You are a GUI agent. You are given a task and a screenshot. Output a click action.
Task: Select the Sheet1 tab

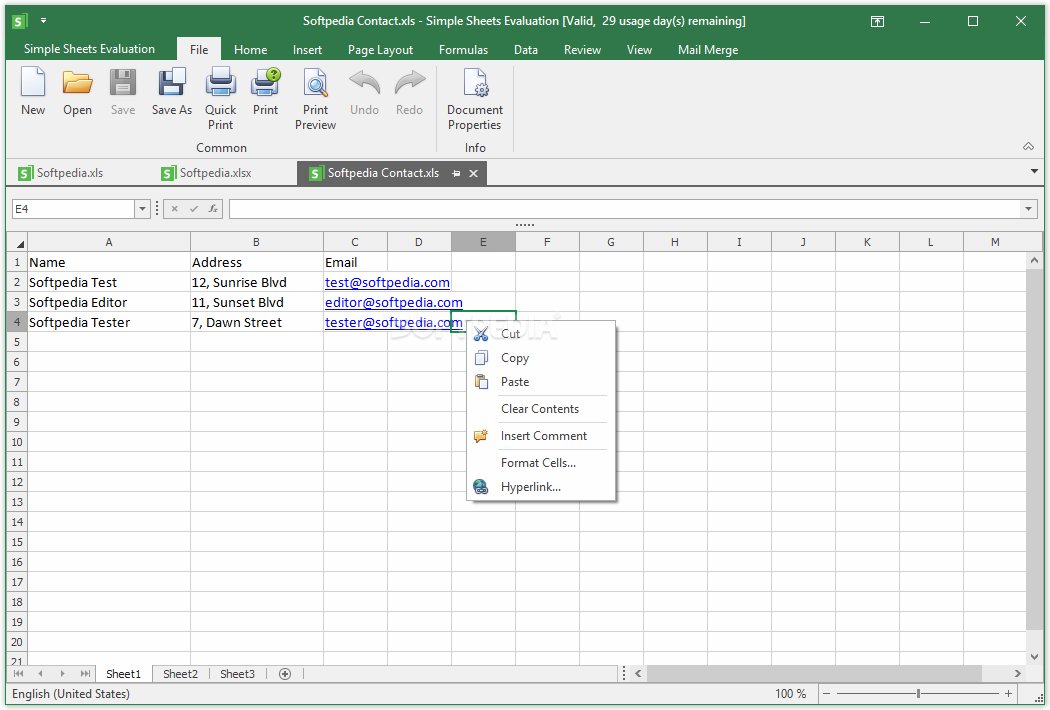123,674
